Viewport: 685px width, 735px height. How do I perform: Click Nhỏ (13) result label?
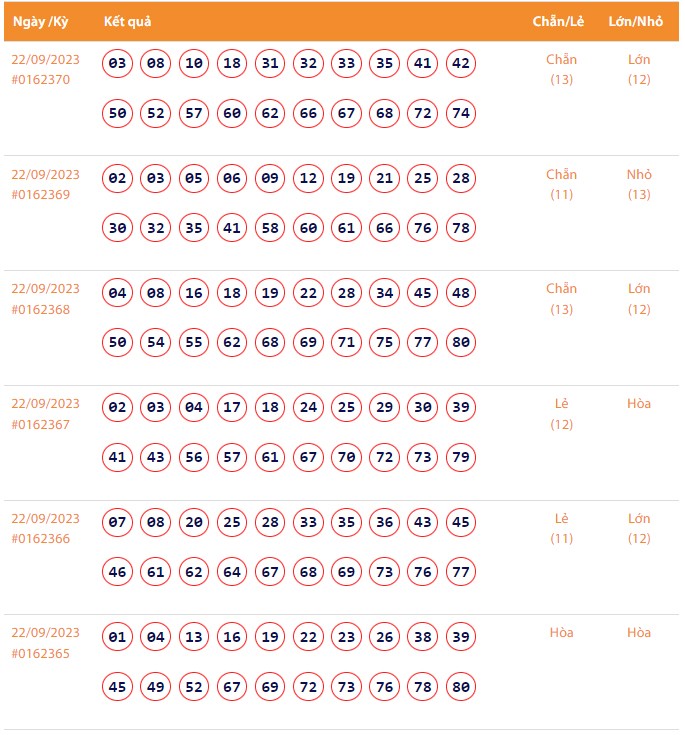coord(639,184)
